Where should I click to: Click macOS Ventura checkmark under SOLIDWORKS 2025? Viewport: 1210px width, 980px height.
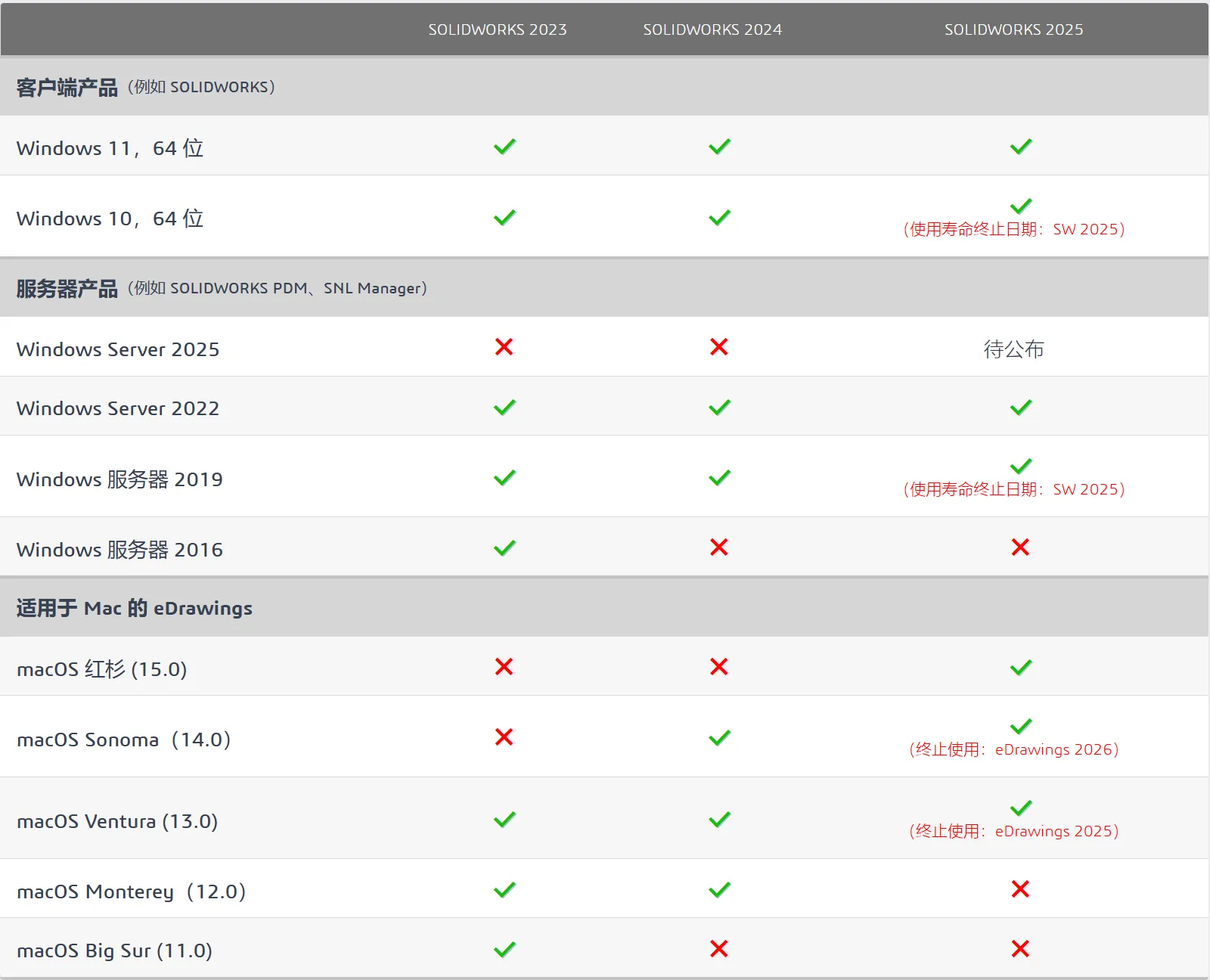point(1021,808)
